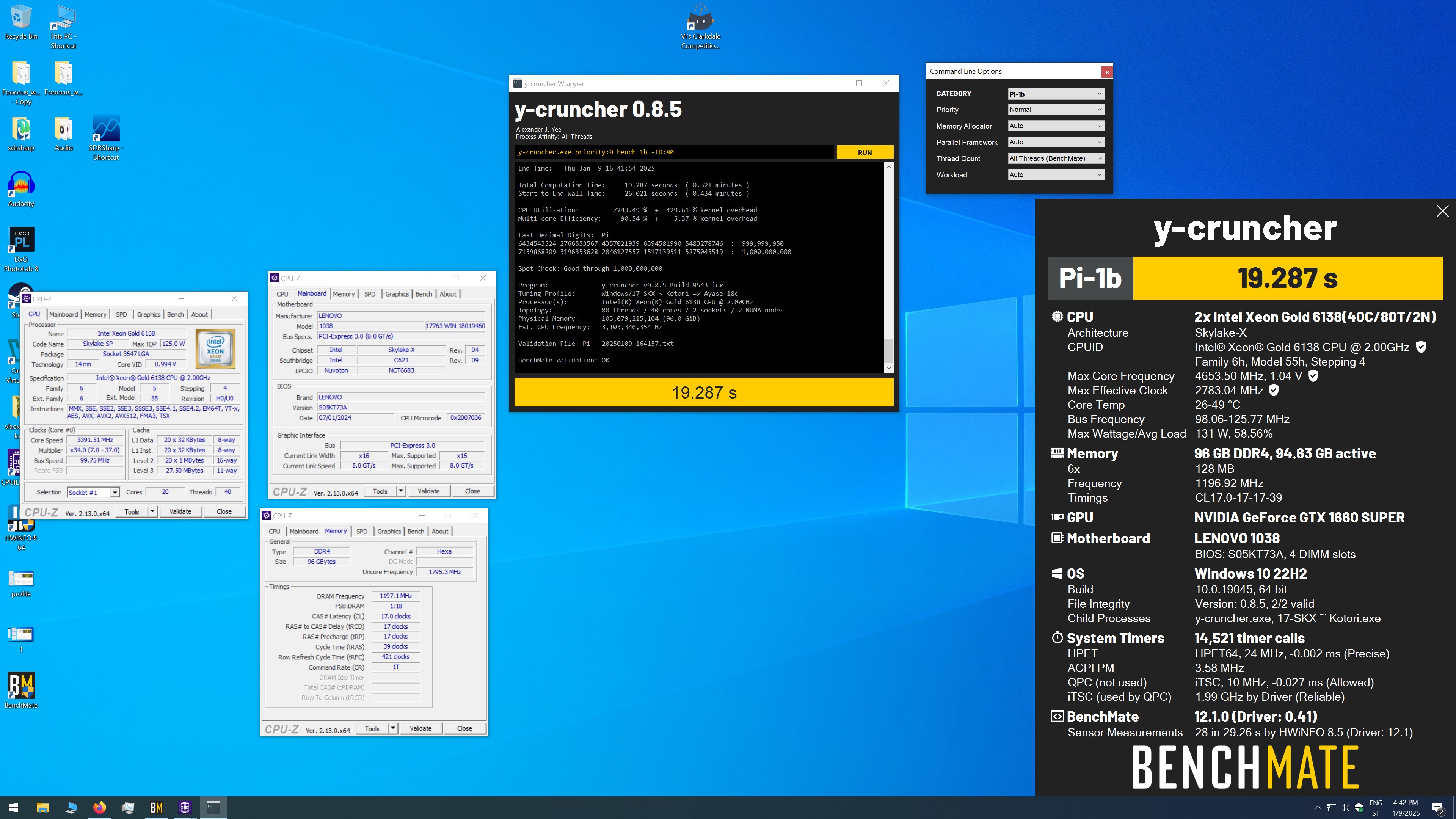Launch SDRSharp Shortcut icon
This screenshot has height=819, width=1456.
click(106, 138)
